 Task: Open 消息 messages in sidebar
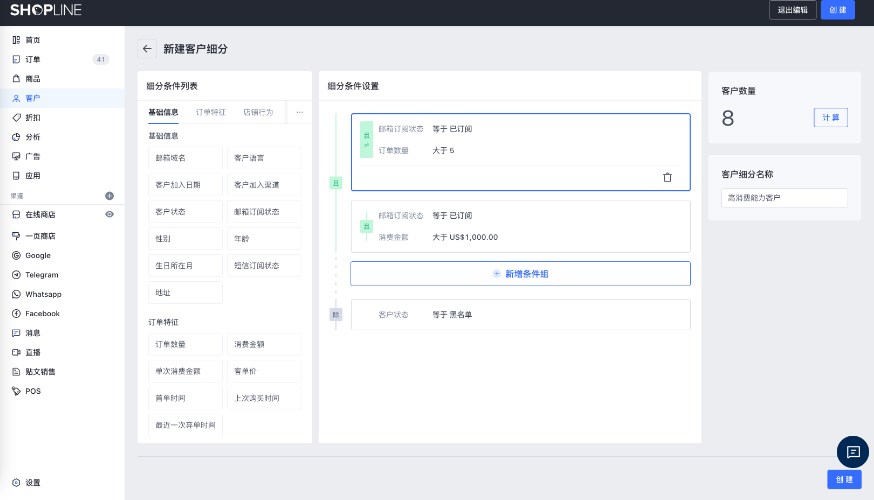32,333
